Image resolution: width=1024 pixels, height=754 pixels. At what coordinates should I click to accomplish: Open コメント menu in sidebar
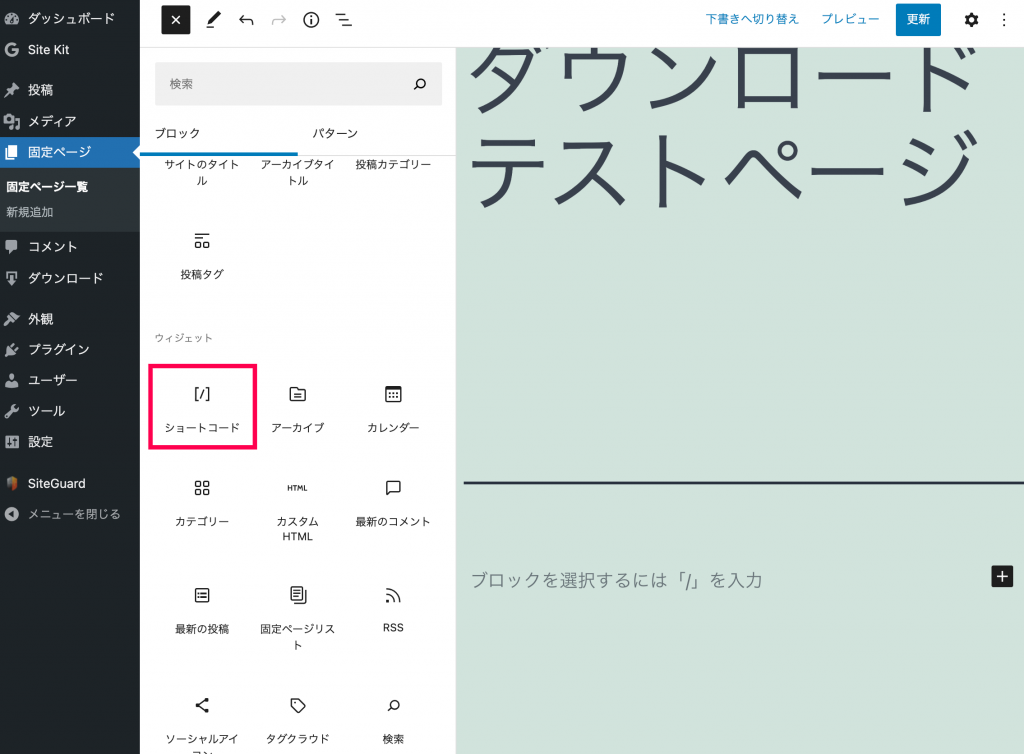point(70,247)
